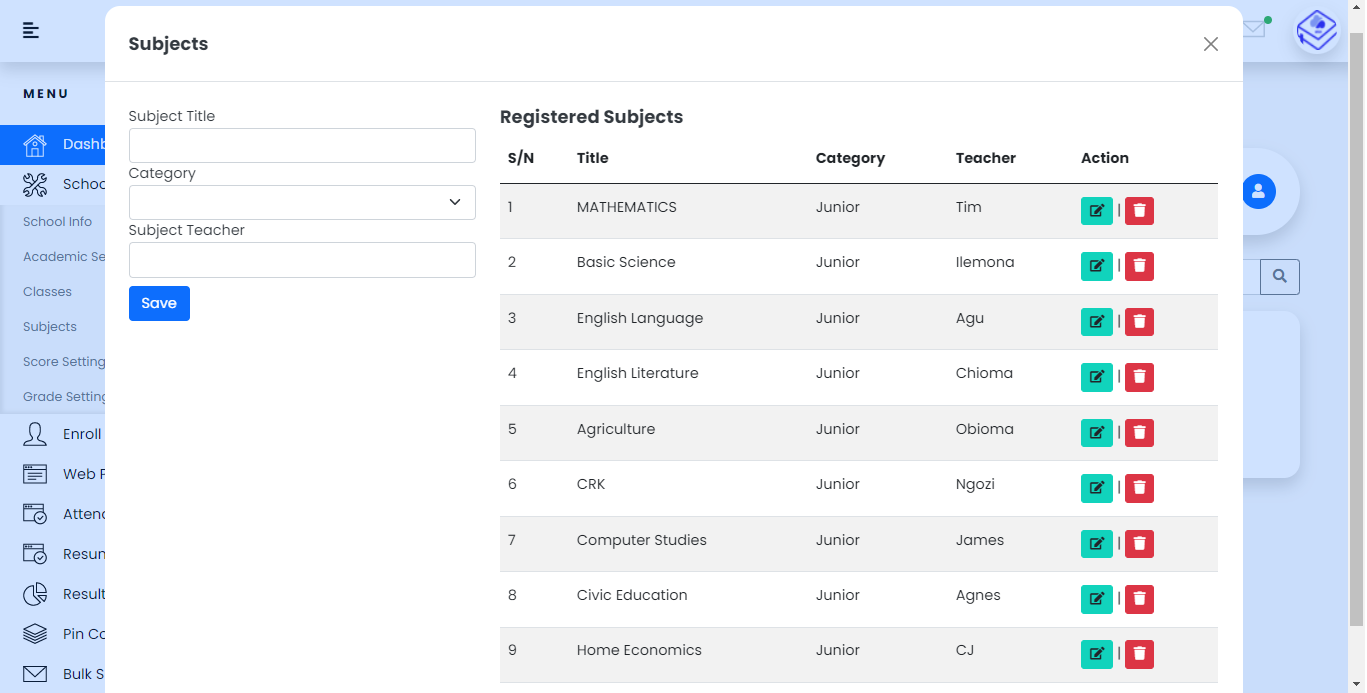Open the mail notifications icon
This screenshot has width=1367, height=693.
[1254, 29]
